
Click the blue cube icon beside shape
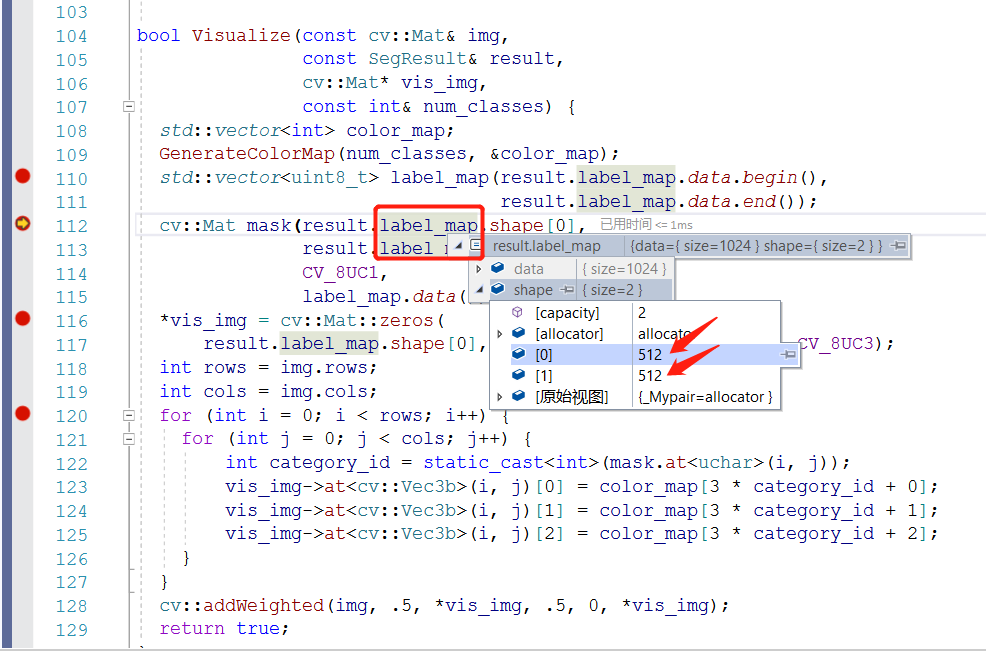(497, 289)
